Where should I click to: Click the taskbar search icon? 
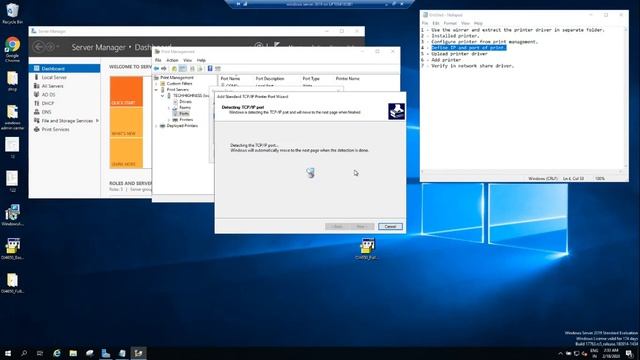[24, 353]
